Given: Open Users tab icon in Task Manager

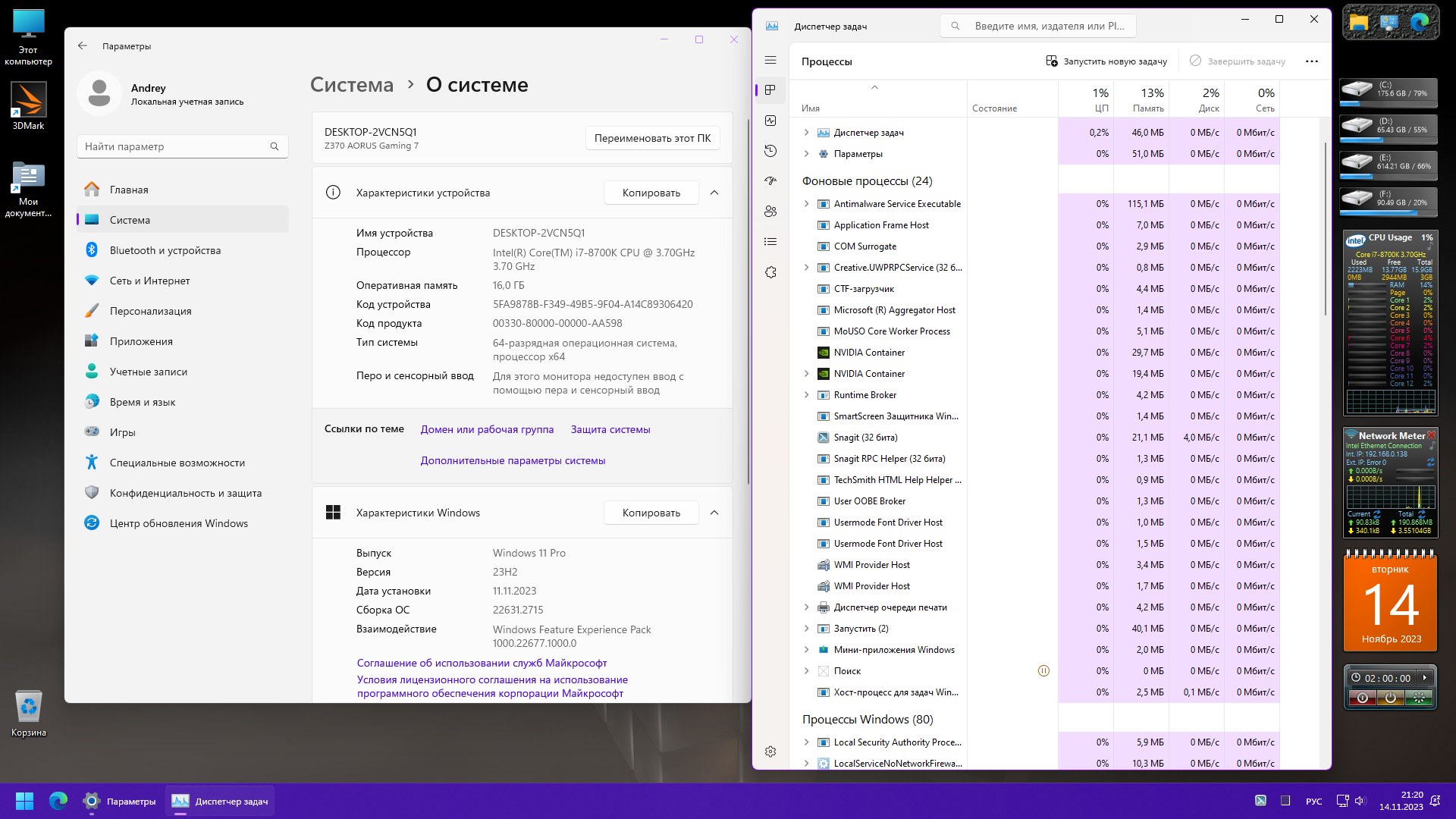Looking at the screenshot, I should tap(770, 212).
